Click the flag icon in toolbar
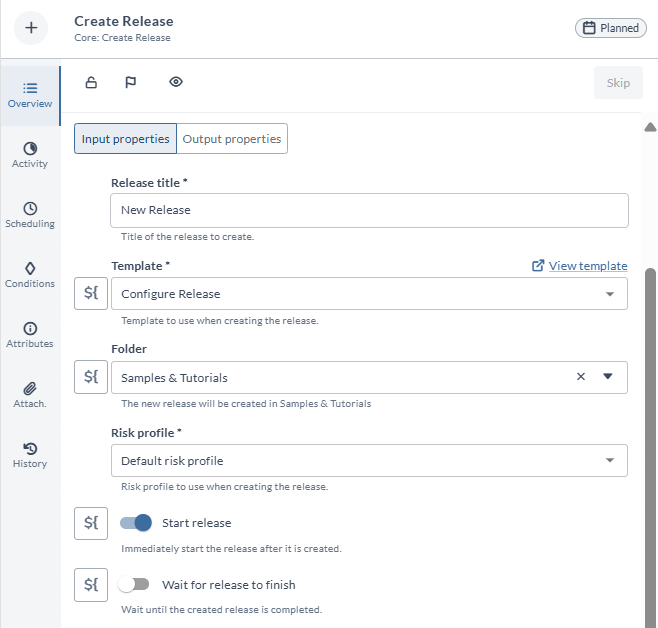This screenshot has height=628, width=658. (x=130, y=82)
